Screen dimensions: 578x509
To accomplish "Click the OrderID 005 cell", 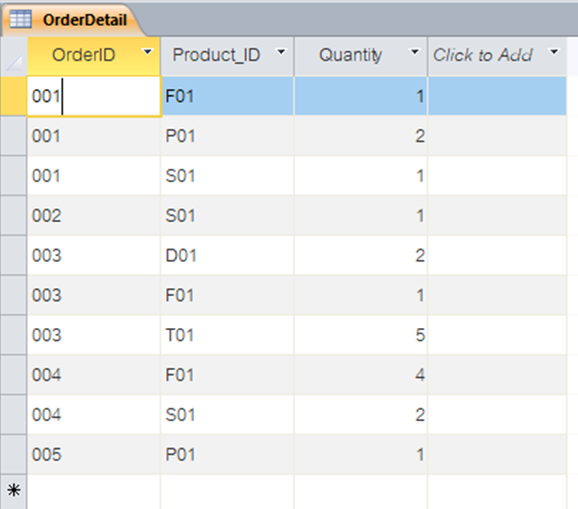I will [94, 454].
